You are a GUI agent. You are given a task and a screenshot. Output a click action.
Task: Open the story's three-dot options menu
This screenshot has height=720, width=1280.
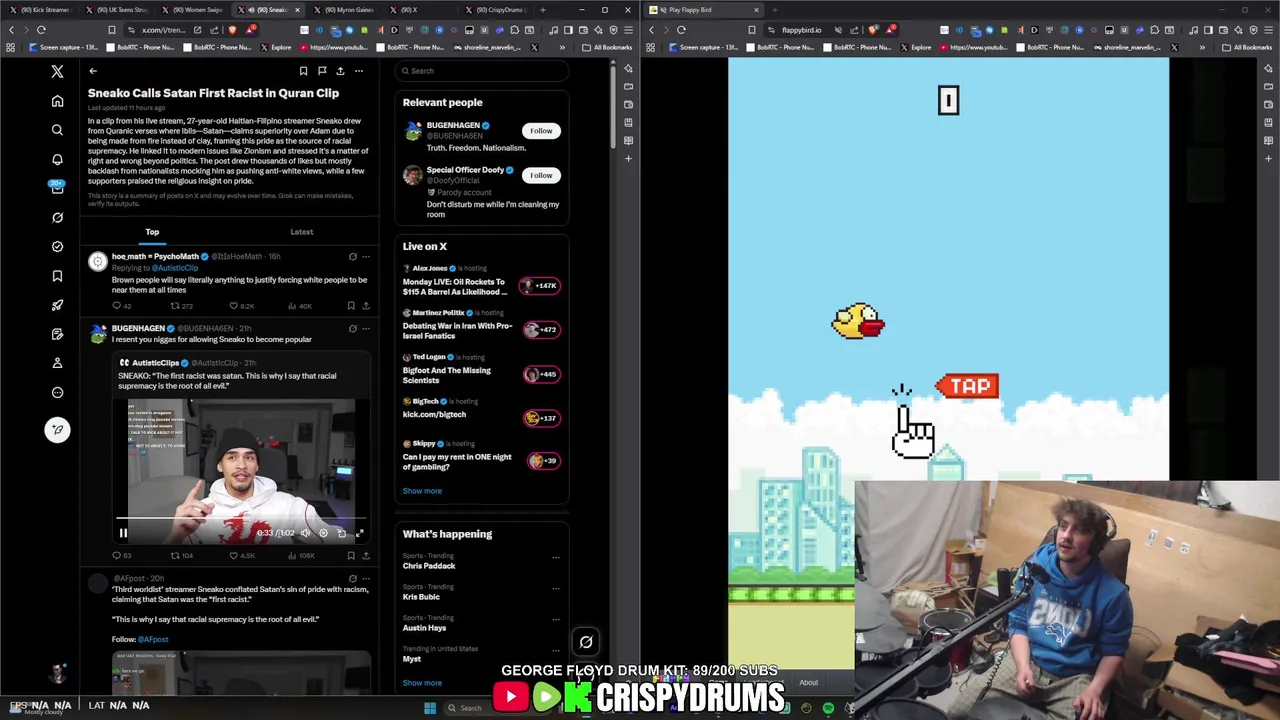(x=359, y=71)
